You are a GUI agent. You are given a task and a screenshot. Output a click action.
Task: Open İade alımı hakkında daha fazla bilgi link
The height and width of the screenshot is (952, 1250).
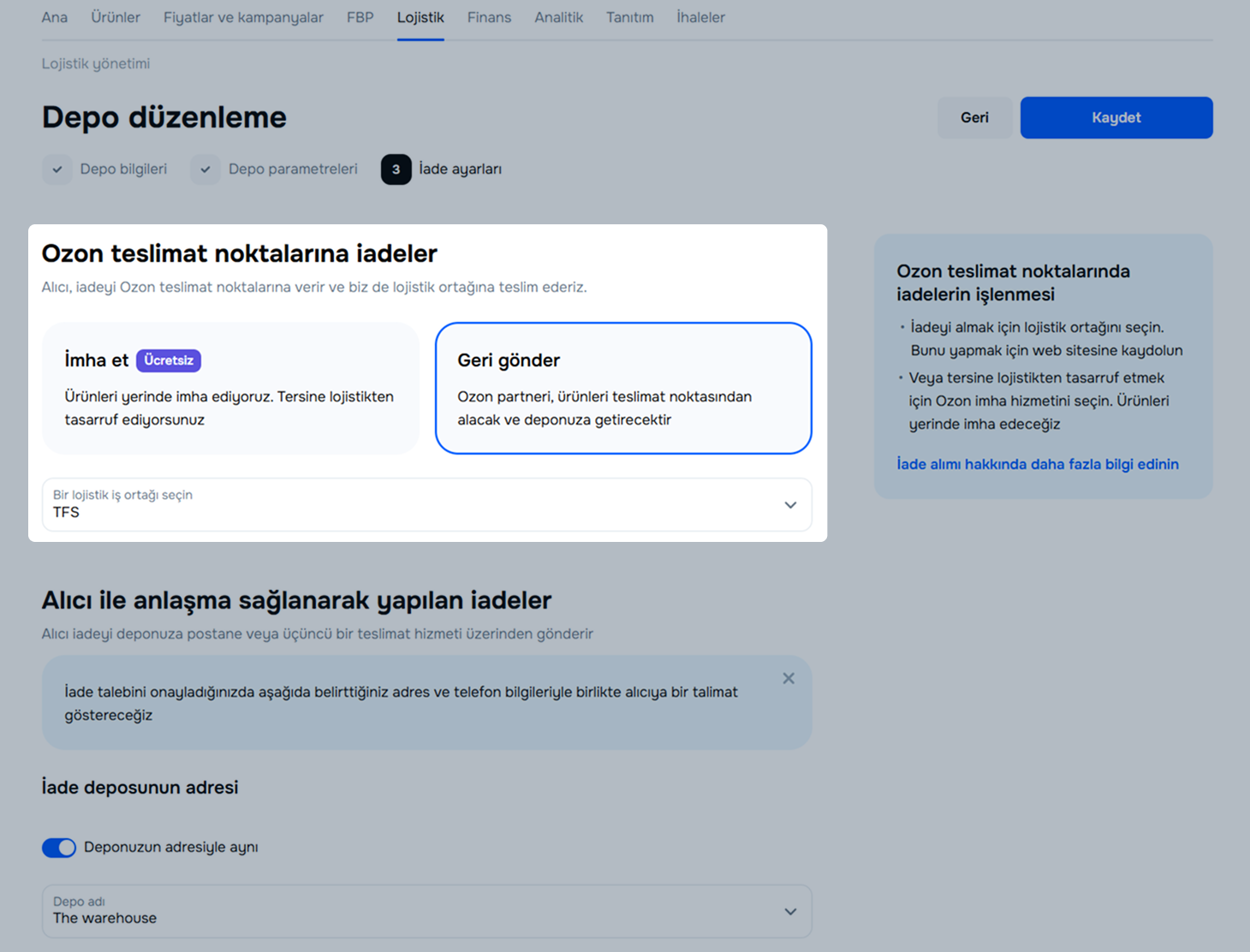[x=1038, y=464]
